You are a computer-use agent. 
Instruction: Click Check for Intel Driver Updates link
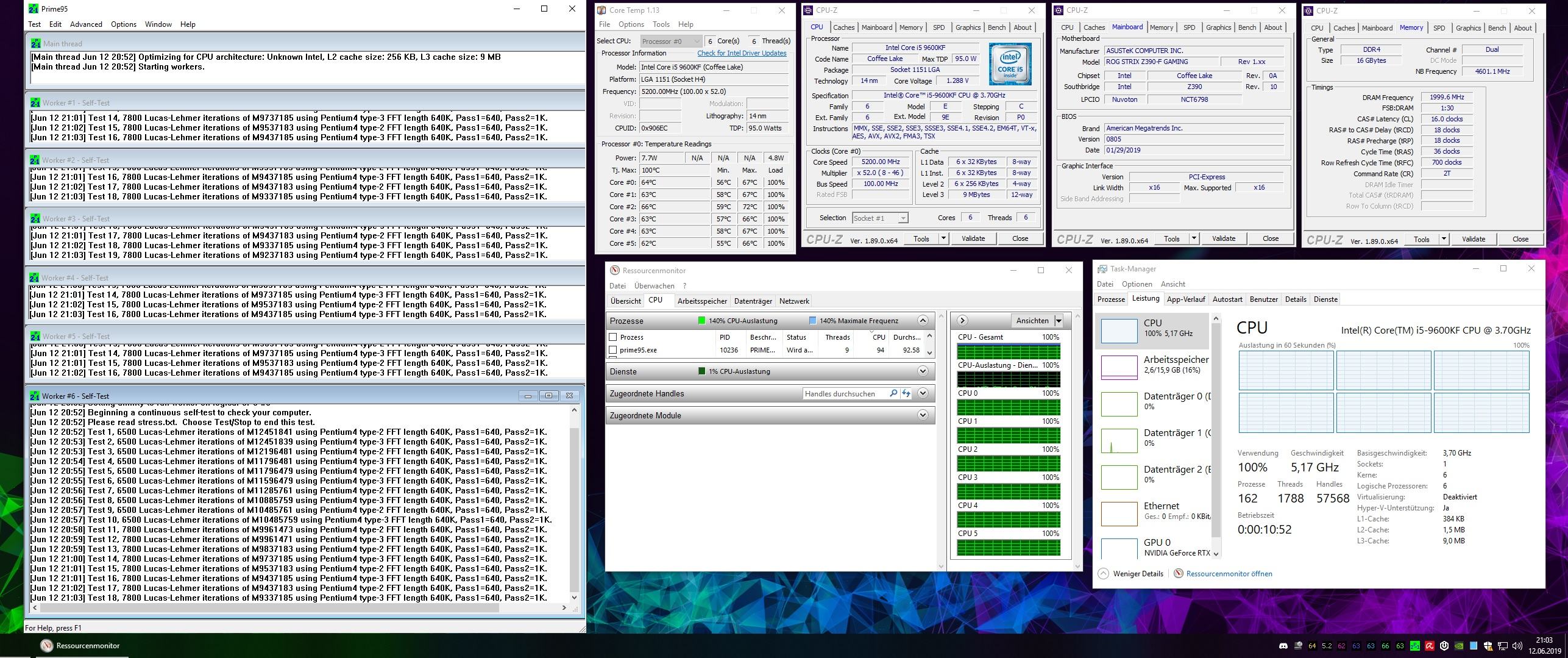click(x=742, y=53)
